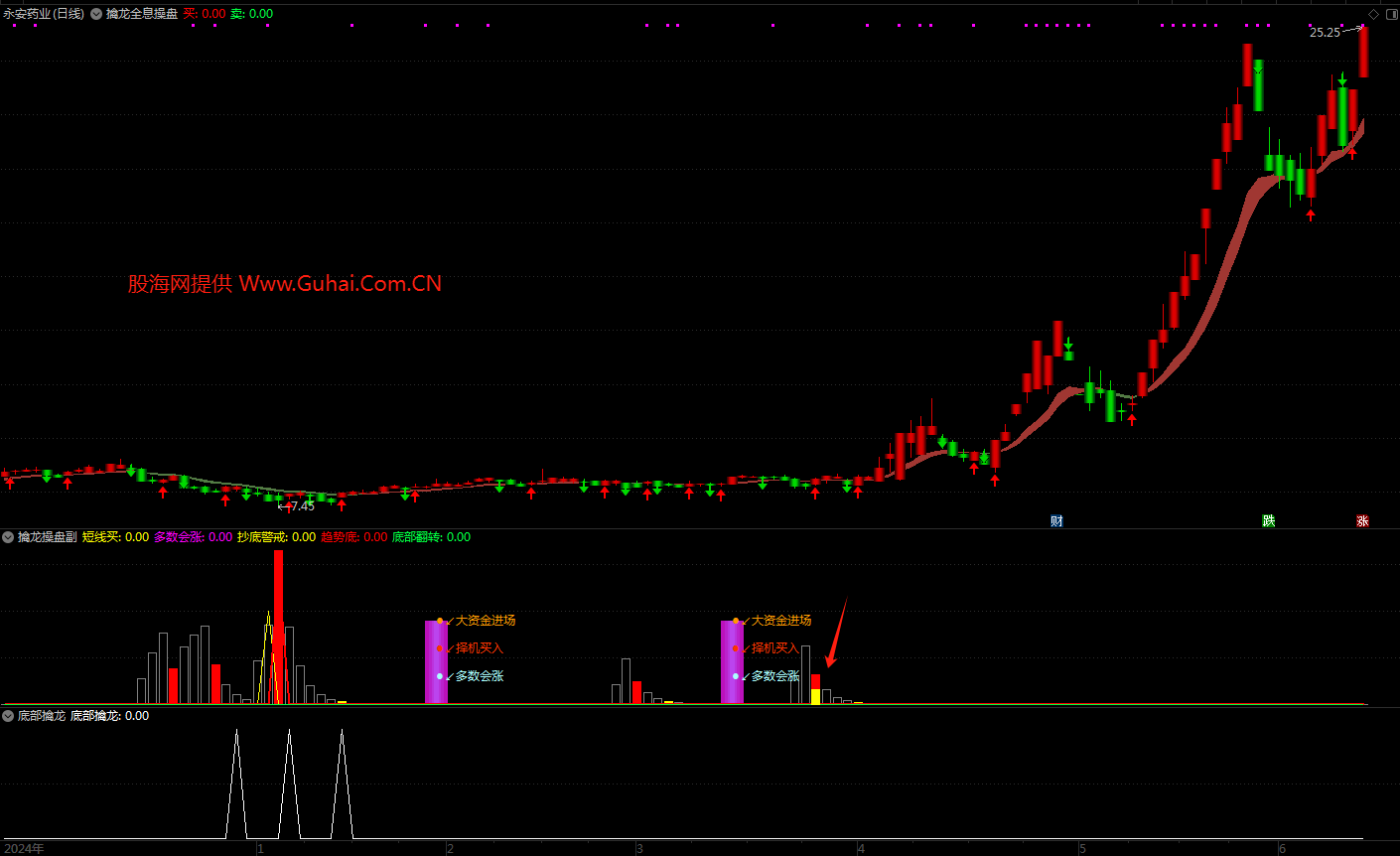The height and width of the screenshot is (856, 1400).
Task: Click the 擒龙操盘副 indicator name
Action: tap(47, 537)
